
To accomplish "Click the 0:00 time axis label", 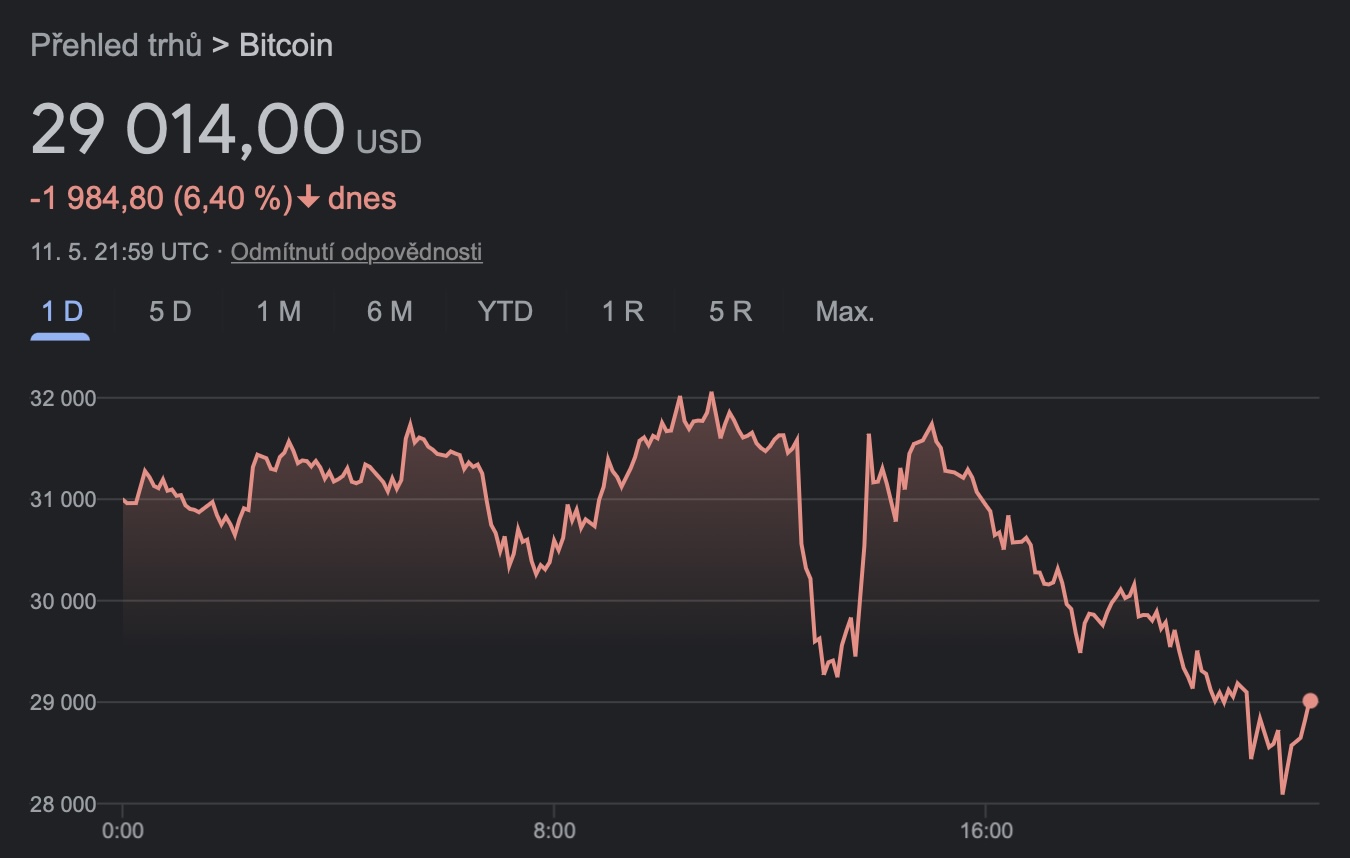I will (122, 831).
